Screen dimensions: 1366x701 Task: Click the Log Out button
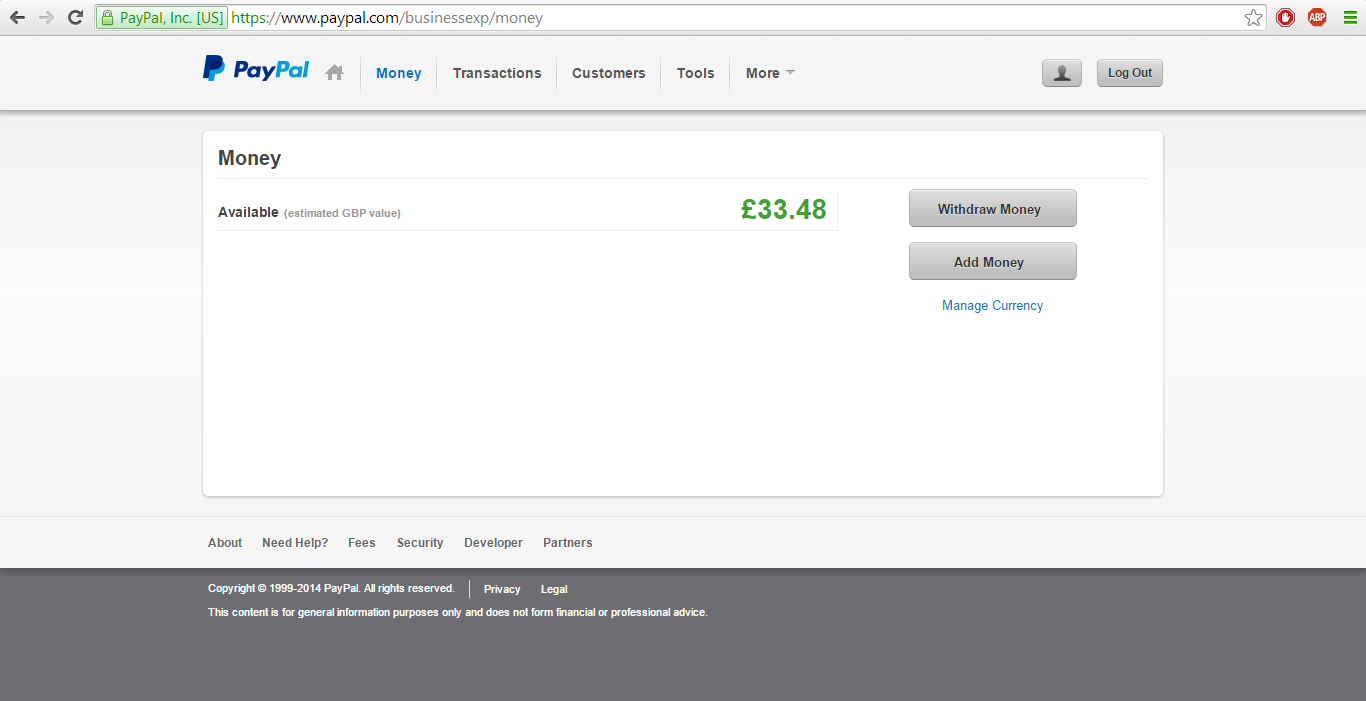pos(1130,73)
